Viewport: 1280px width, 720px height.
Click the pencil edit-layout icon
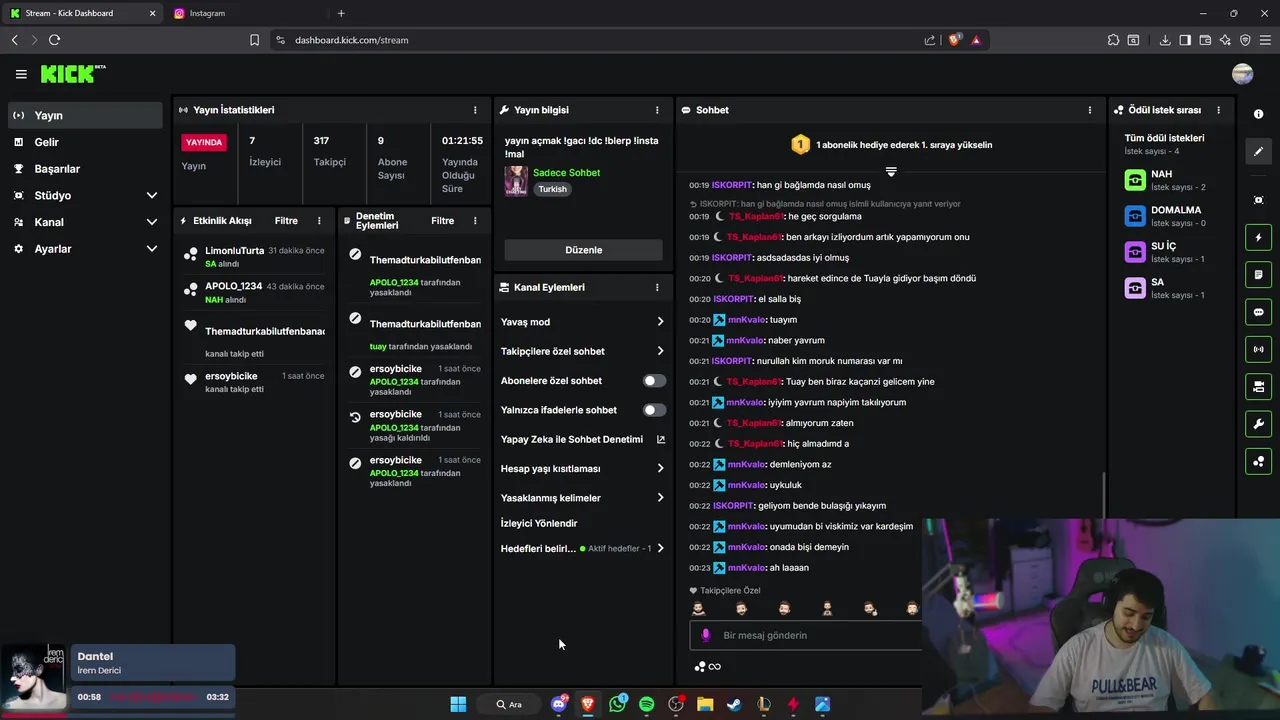[1258, 152]
